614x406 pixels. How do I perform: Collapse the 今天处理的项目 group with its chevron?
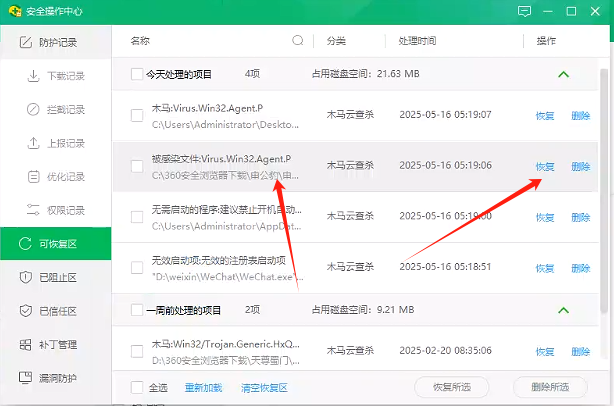pyautogui.click(x=563, y=74)
